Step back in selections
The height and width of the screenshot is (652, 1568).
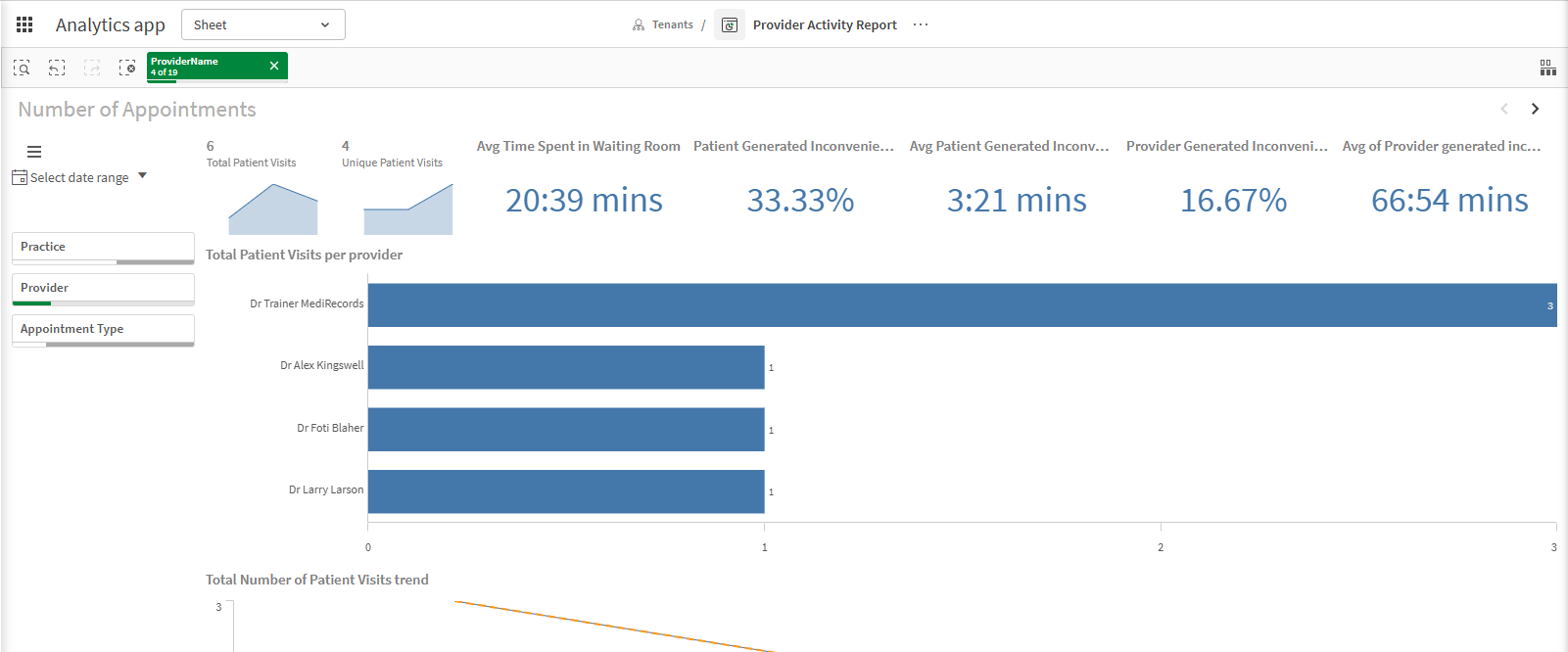point(57,68)
